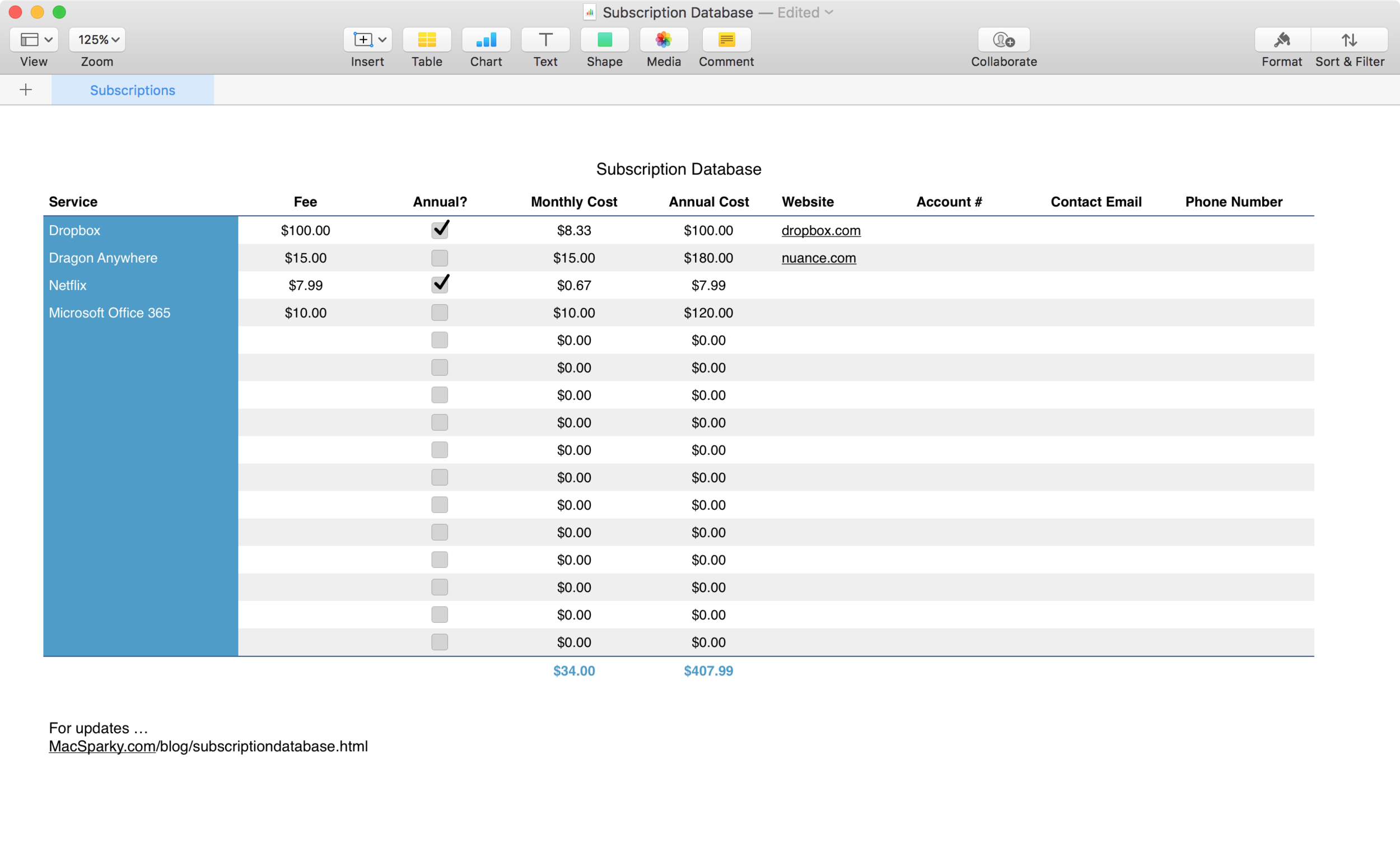The image size is (1400, 848).
Task: Add a new sheet with plus button
Action: point(26,90)
